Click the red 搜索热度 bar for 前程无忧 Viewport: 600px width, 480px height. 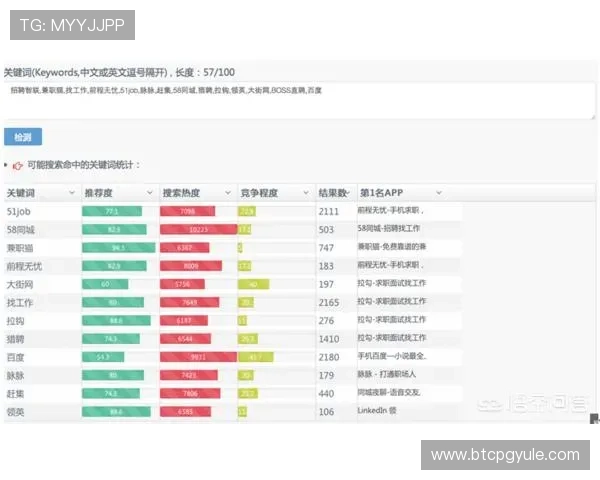(x=191, y=266)
